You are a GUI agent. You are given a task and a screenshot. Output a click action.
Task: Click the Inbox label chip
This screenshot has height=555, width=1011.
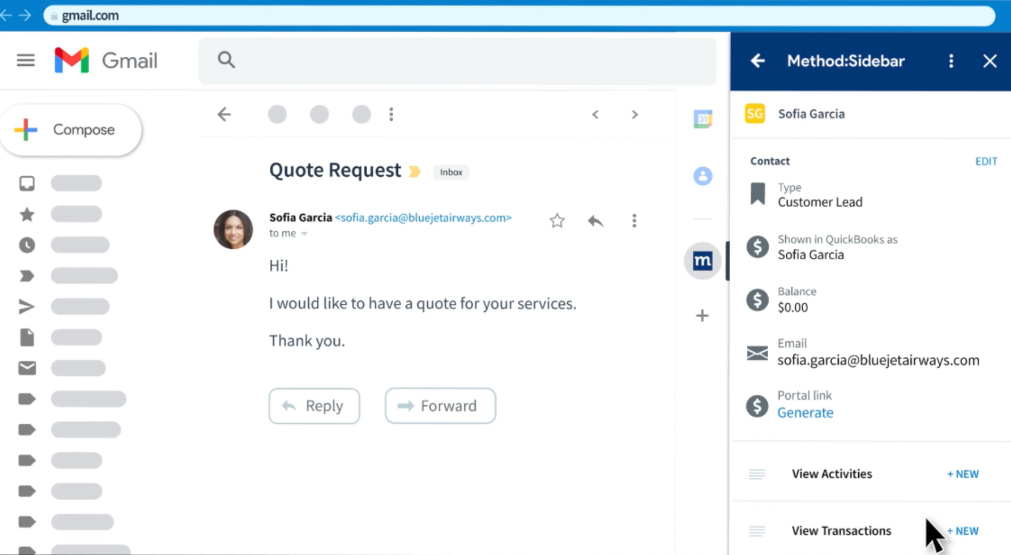coord(451,172)
